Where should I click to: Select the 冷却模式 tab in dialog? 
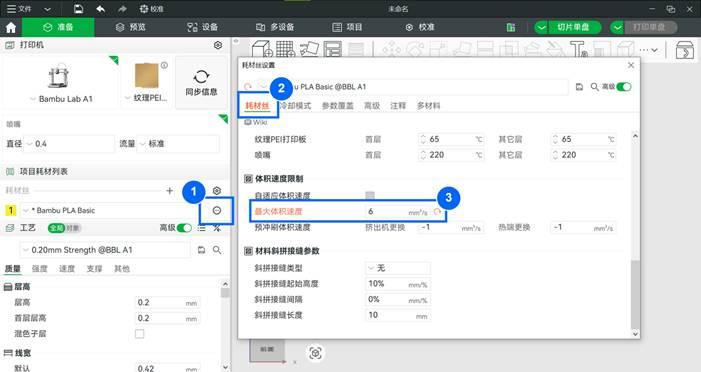click(295, 106)
